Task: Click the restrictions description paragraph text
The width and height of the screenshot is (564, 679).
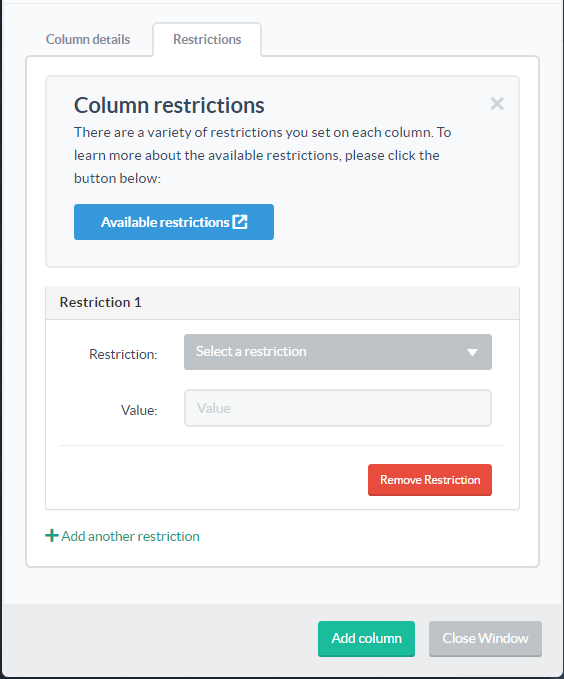Action: [263, 155]
